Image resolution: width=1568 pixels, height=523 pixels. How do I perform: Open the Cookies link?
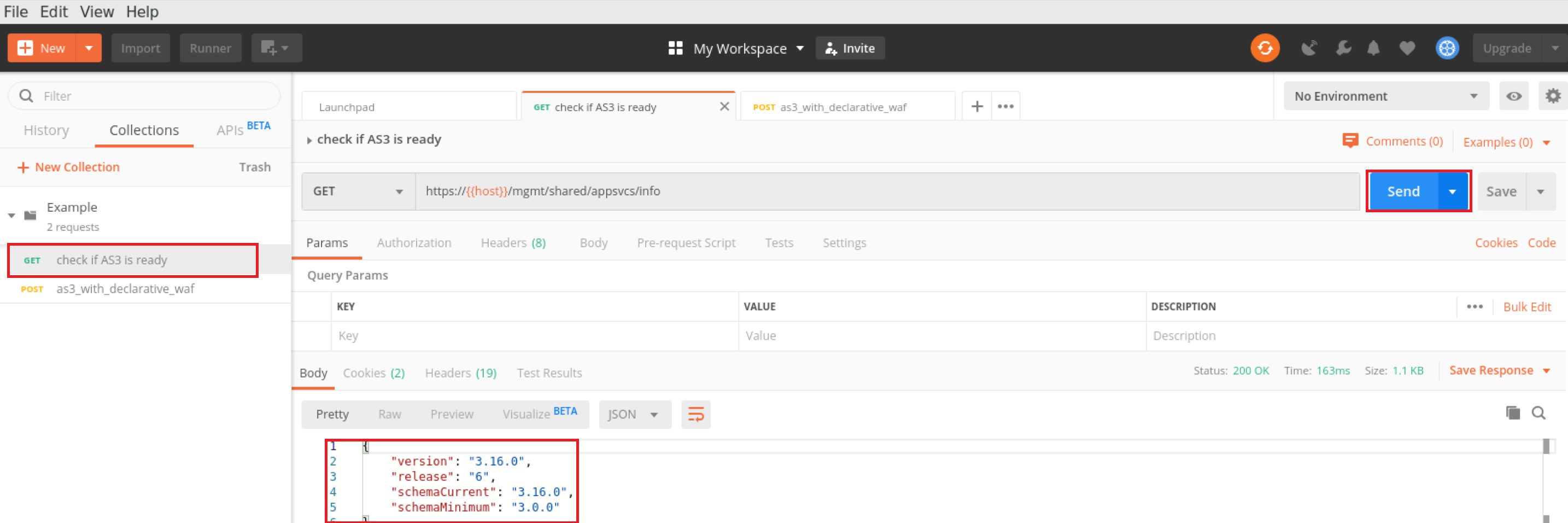pos(1496,243)
